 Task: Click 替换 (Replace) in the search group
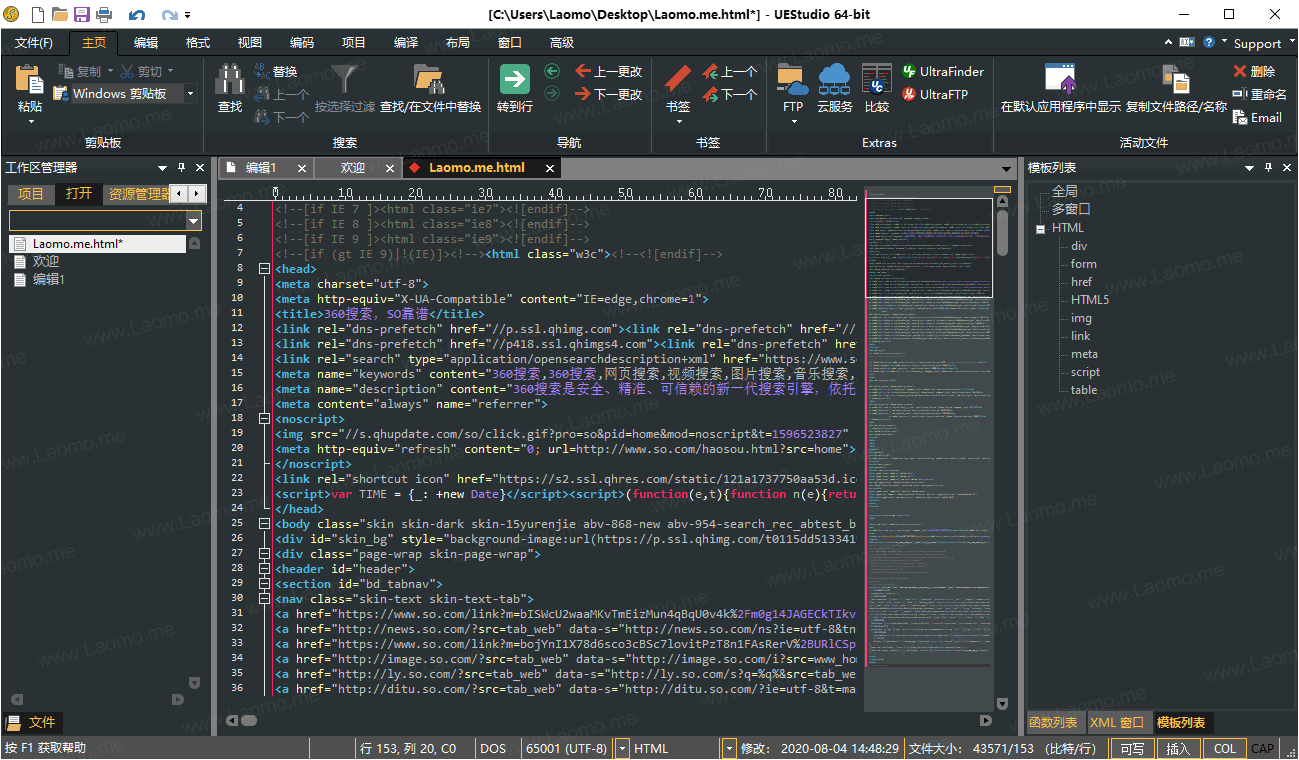point(276,71)
